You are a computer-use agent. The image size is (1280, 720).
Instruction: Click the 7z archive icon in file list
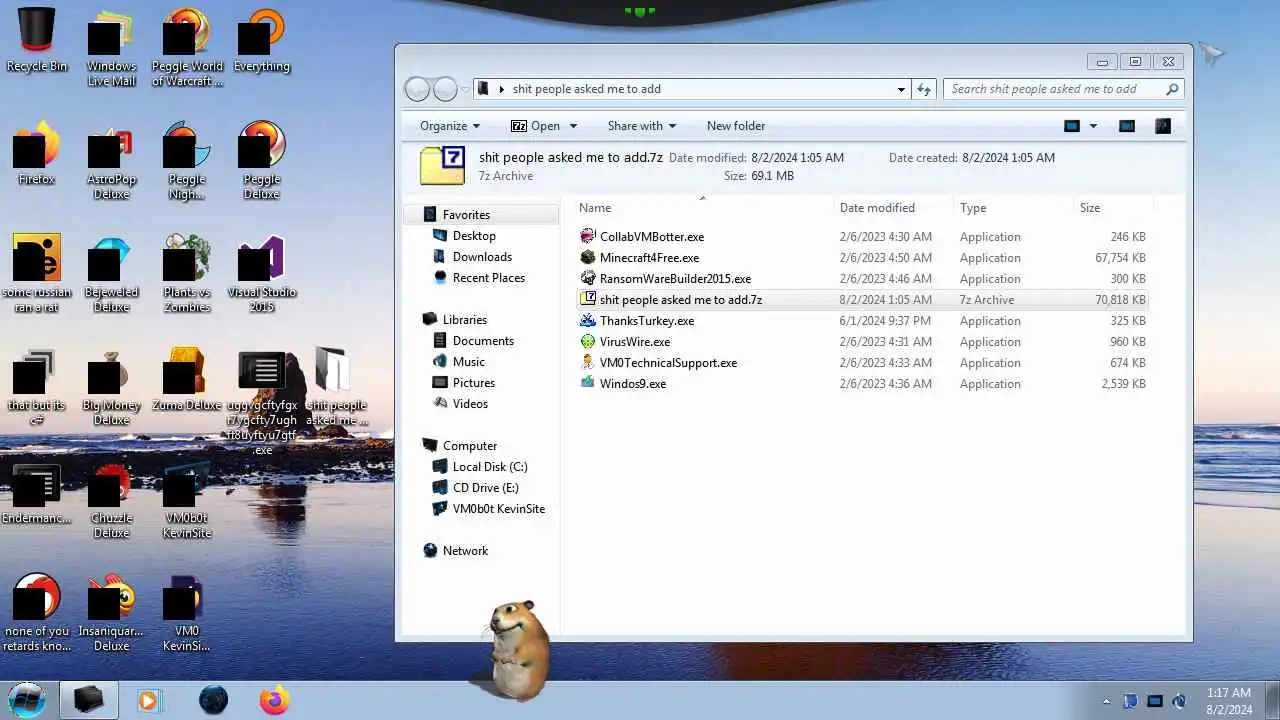(x=588, y=300)
